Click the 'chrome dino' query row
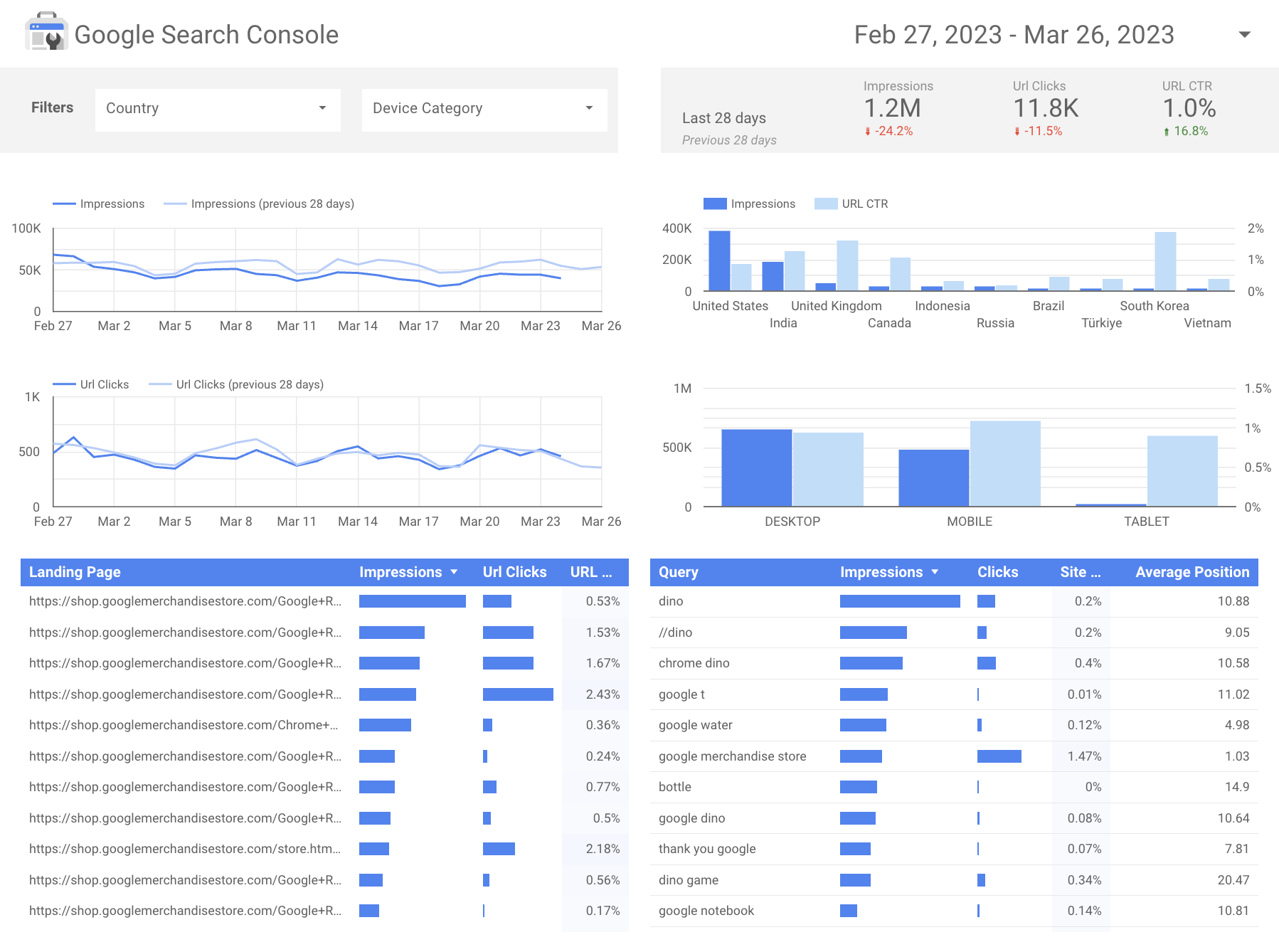Image resolution: width=1279 pixels, height=952 pixels. tap(954, 663)
